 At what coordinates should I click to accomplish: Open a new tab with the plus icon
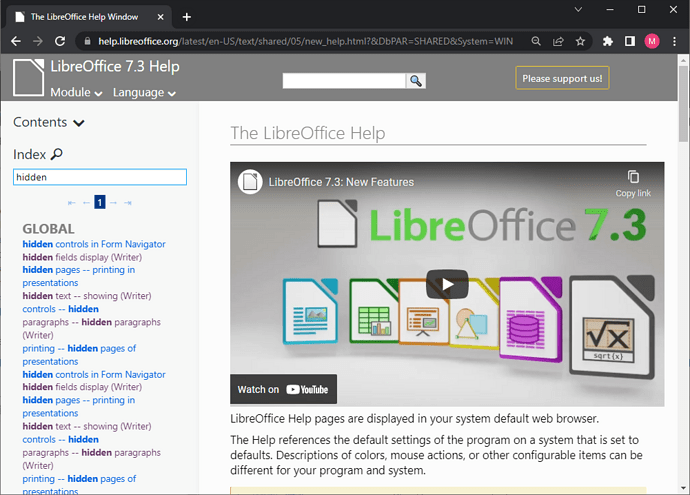tap(187, 17)
